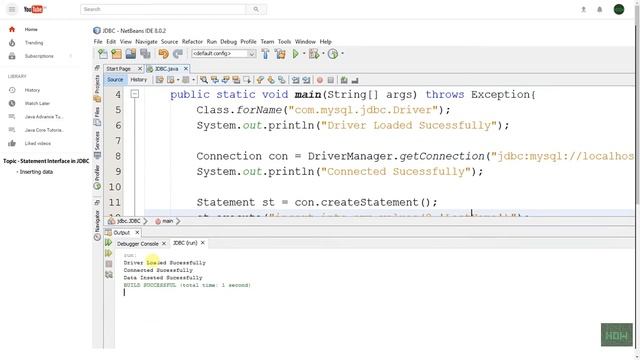Open the Debug menu
The height and width of the screenshot is (360, 640).
point(229,42)
